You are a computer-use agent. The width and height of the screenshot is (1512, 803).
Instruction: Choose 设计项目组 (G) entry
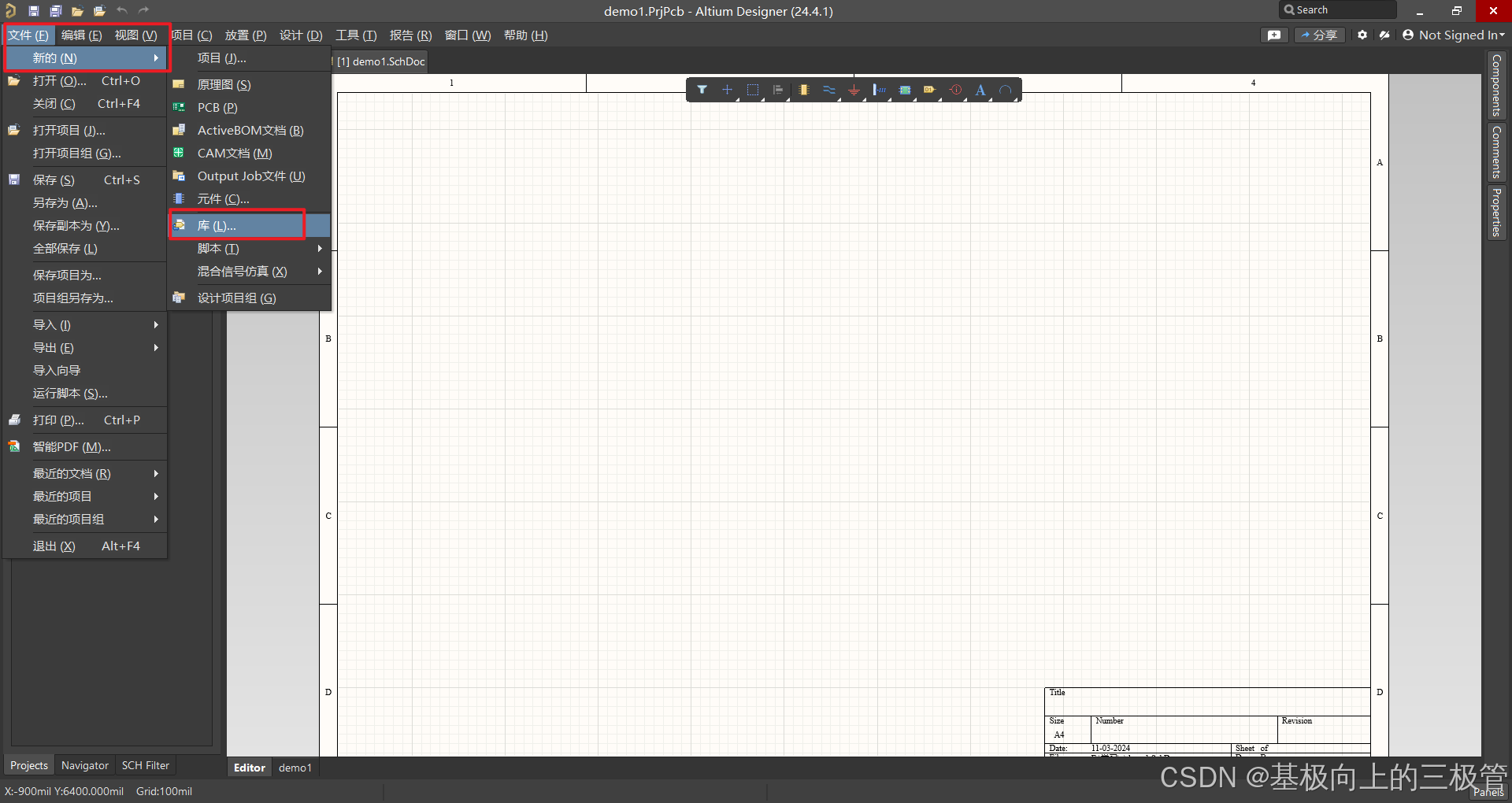pyautogui.click(x=250, y=298)
